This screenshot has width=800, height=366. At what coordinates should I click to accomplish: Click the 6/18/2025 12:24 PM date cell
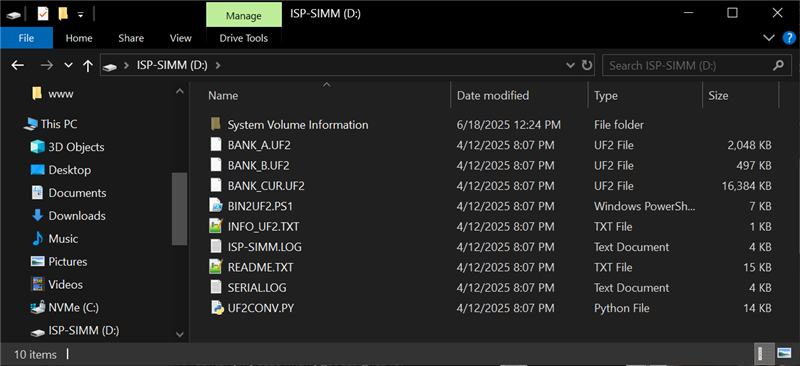click(509, 125)
